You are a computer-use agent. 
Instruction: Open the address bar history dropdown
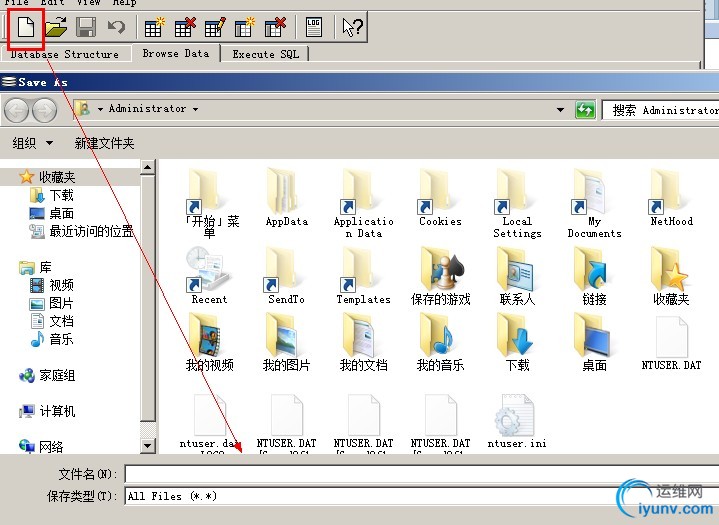tap(560, 110)
